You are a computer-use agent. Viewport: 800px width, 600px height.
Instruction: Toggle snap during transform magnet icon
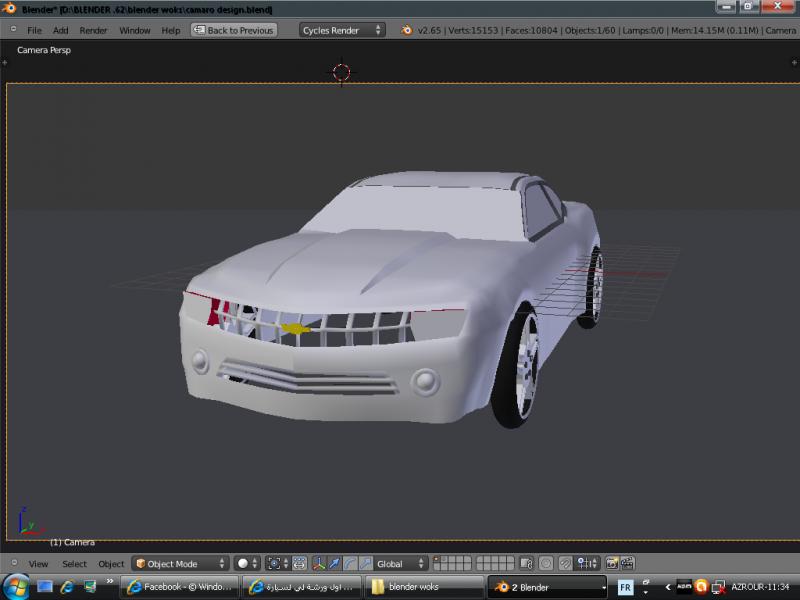pyautogui.click(x=565, y=564)
